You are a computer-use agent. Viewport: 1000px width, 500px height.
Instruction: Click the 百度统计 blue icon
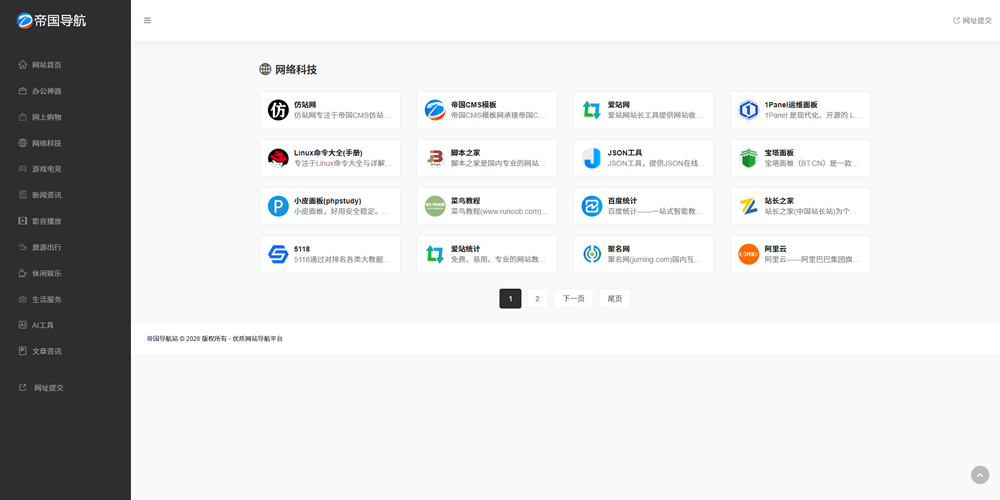tap(592, 206)
